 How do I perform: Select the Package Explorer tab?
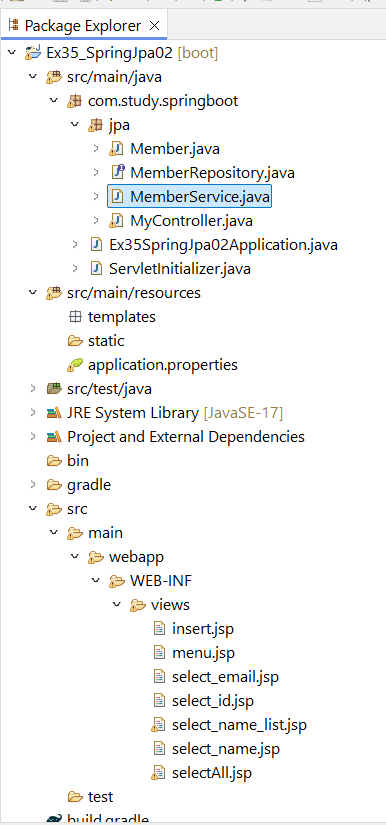click(x=85, y=25)
